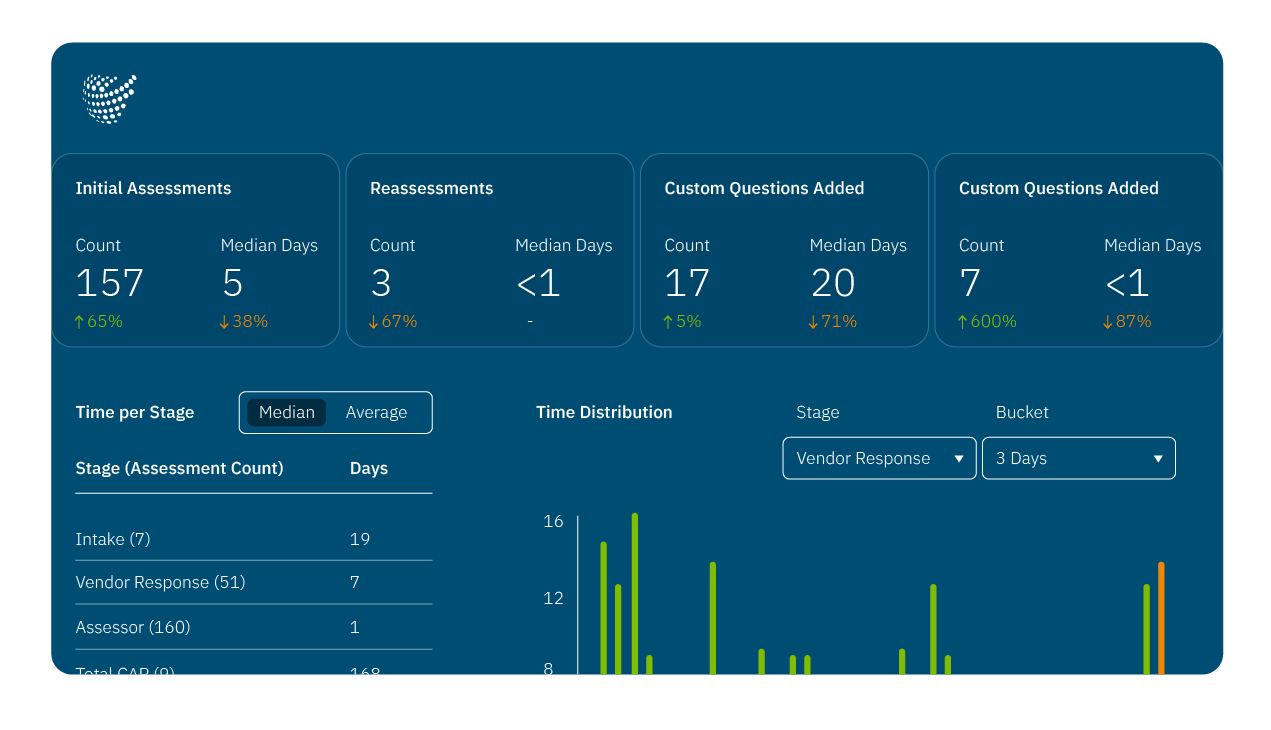Click the Reassessments count value 3

pos(381,283)
